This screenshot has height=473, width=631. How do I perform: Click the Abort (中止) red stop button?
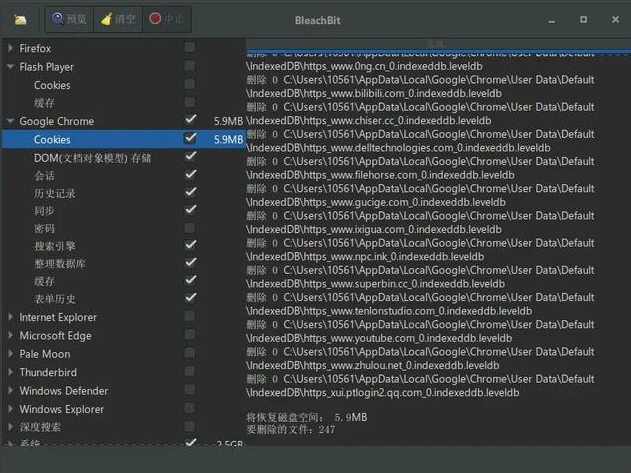point(167,19)
